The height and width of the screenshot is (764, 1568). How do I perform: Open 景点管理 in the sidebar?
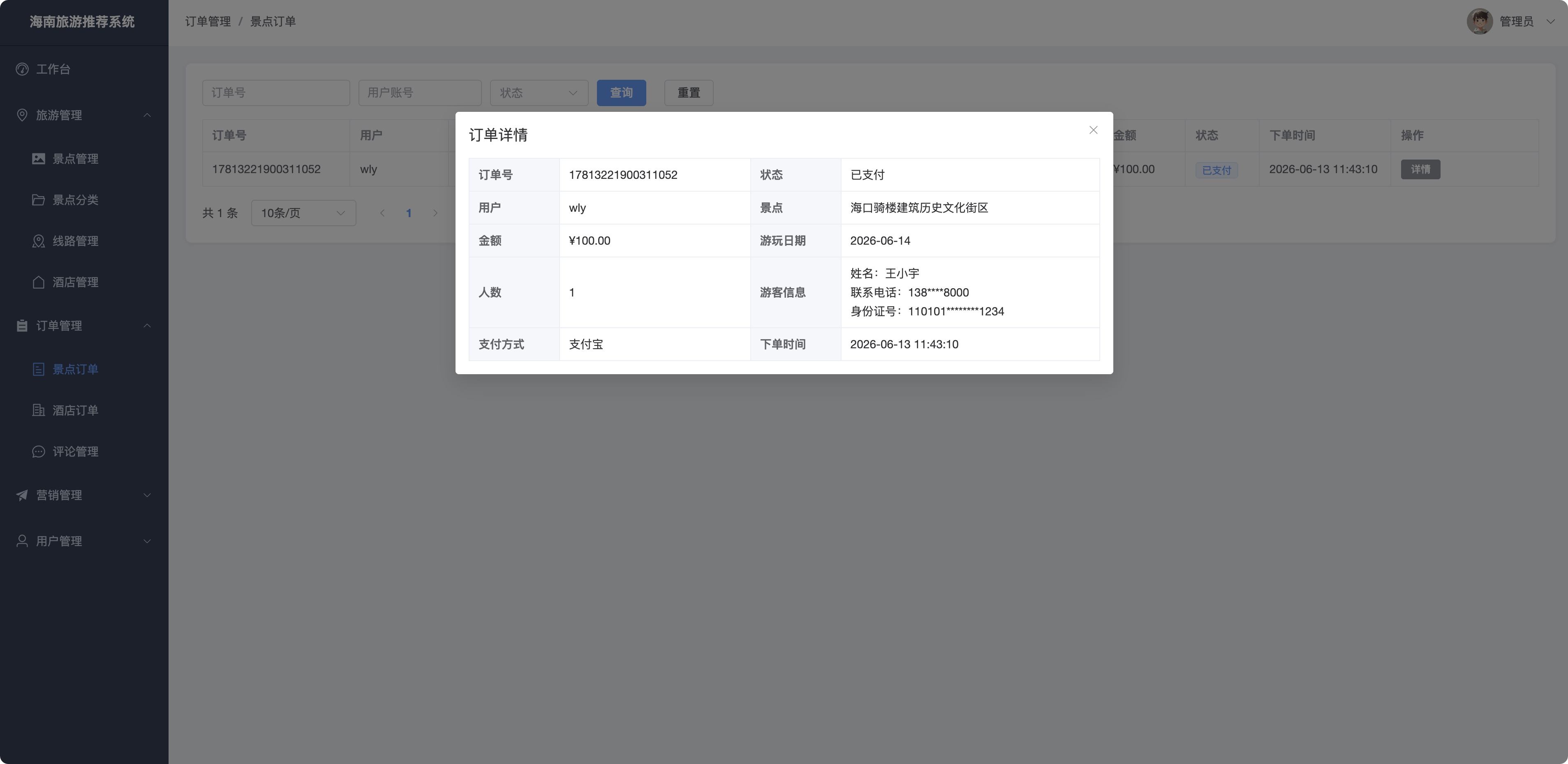(x=84, y=159)
